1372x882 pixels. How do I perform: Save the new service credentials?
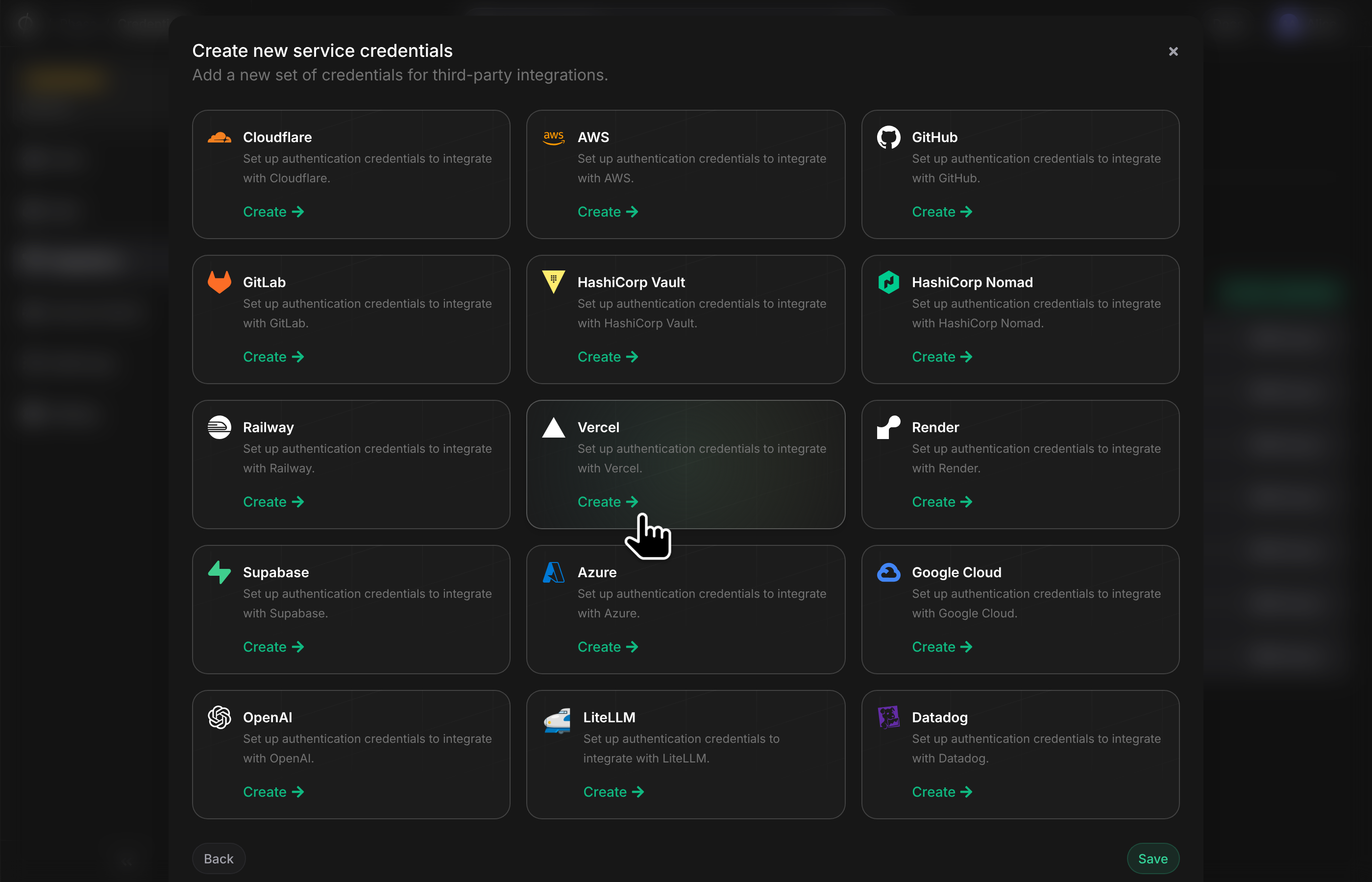coord(1152,858)
